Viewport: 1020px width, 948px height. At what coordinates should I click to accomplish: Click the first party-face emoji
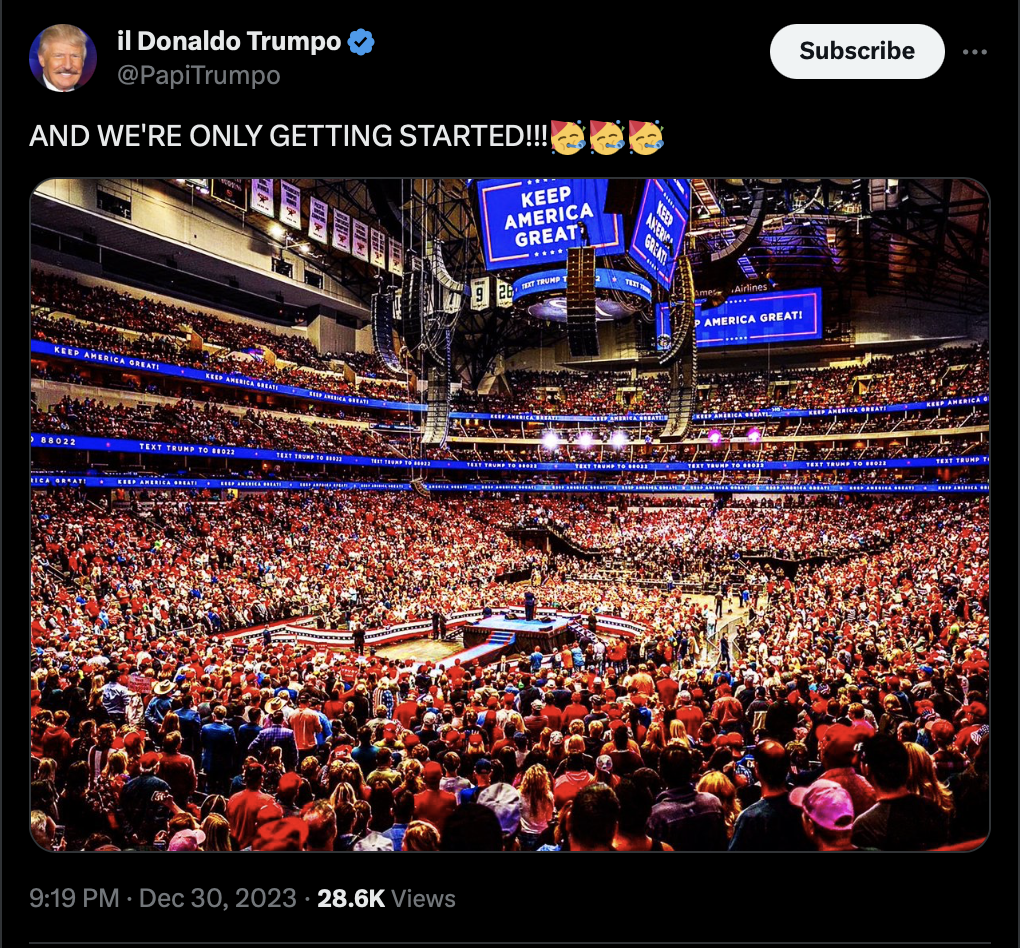pyautogui.click(x=568, y=137)
